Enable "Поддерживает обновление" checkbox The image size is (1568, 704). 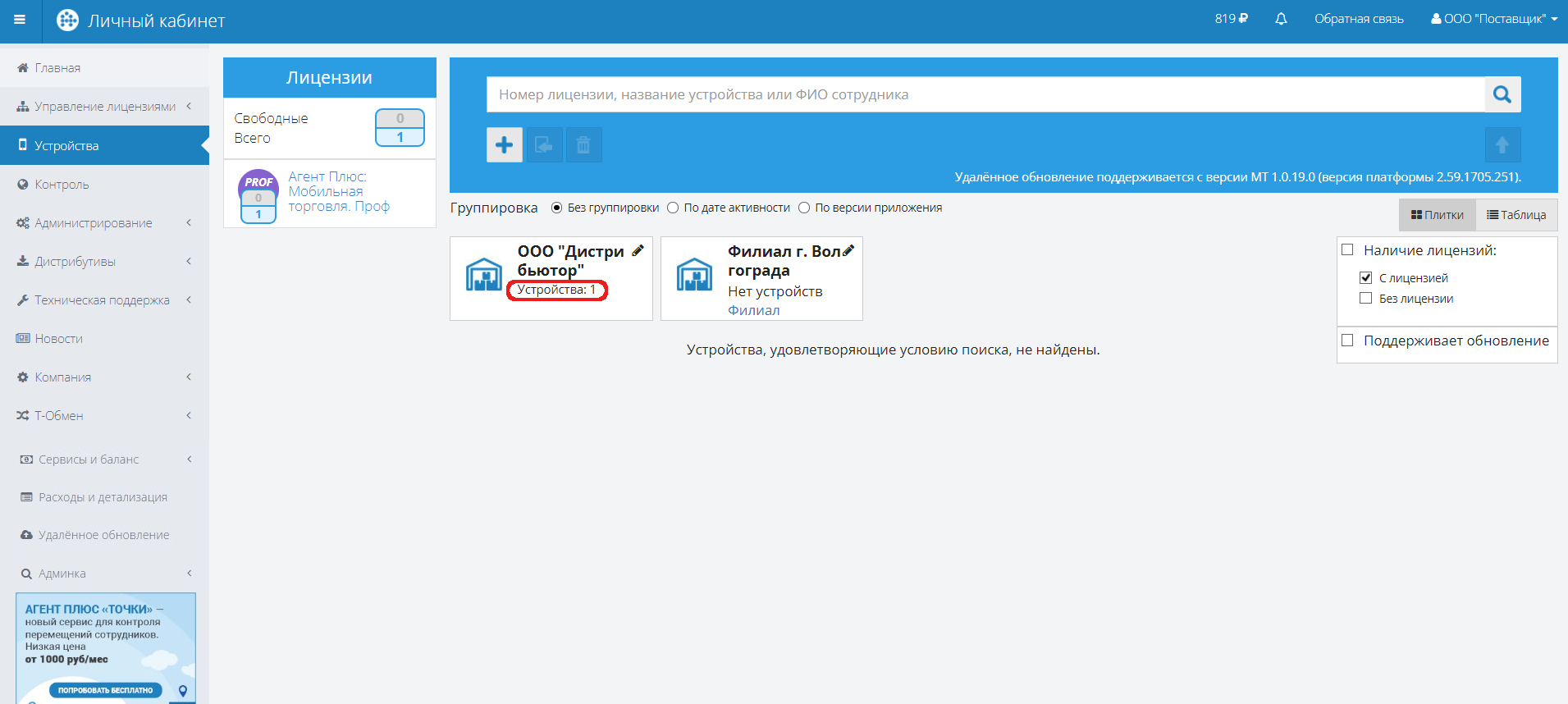(1347, 341)
